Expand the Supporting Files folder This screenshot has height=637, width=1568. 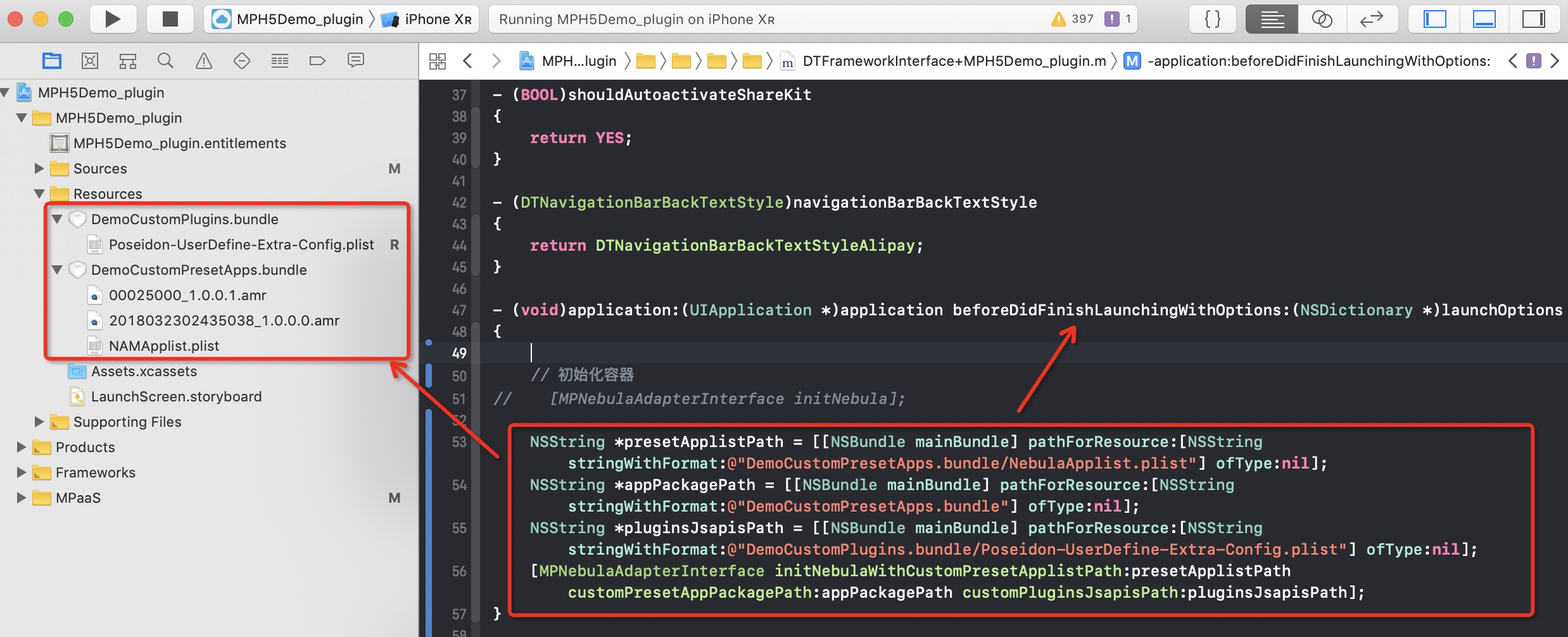click(39, 422)
